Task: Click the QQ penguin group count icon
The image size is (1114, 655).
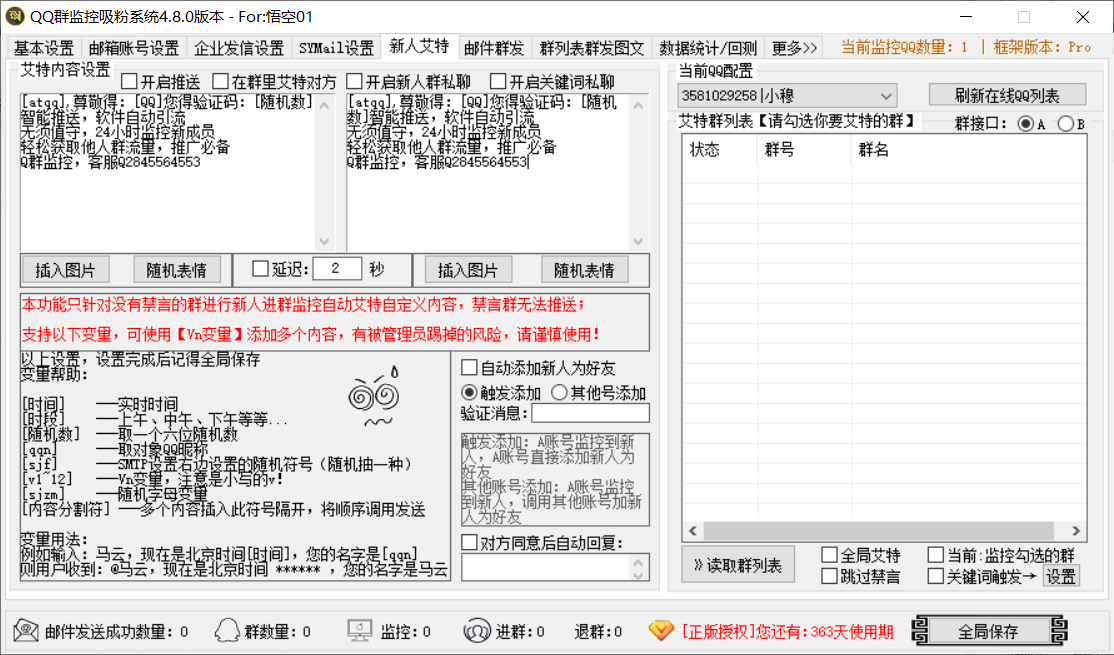Action: tap(227, 630)
